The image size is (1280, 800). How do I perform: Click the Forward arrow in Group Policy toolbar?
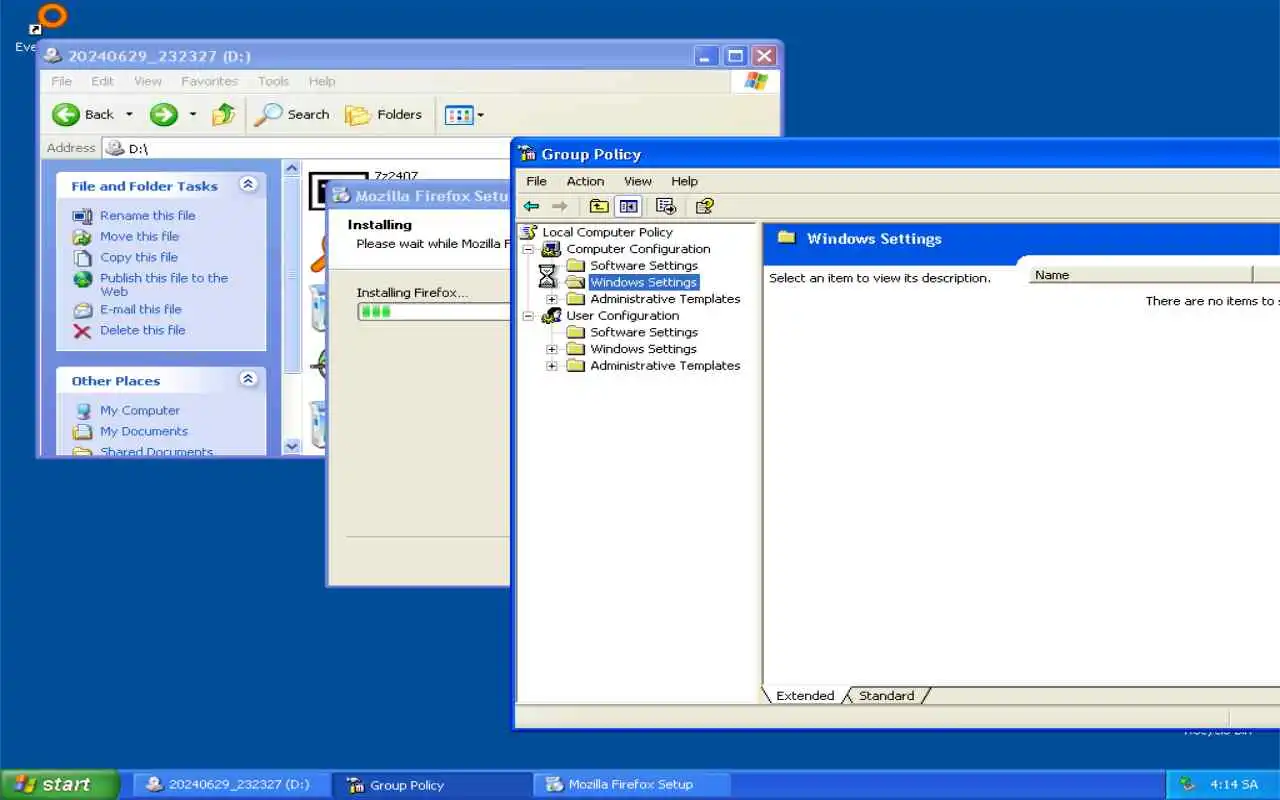coord(560,206)
